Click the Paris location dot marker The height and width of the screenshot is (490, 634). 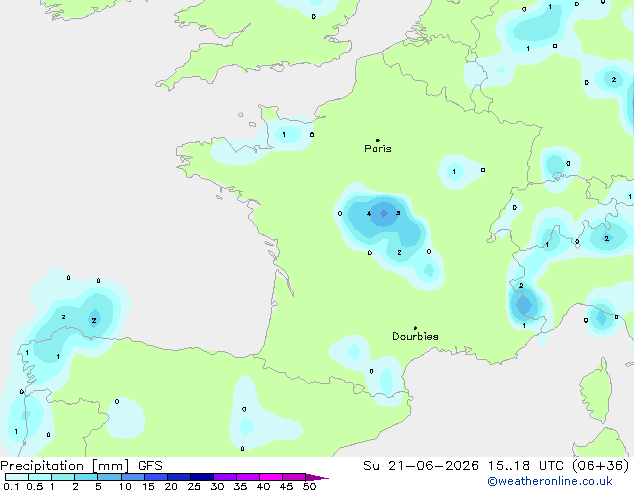(x=378, y=140)
